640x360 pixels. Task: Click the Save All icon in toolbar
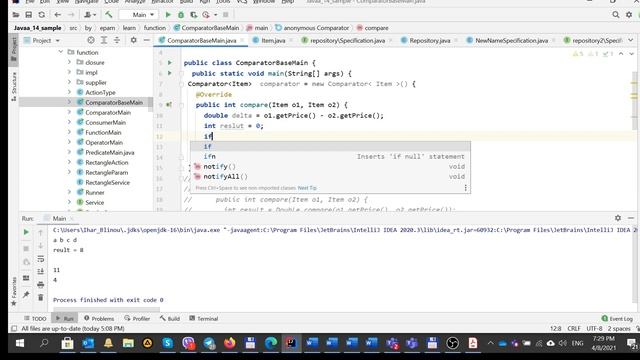click(29, 15)
